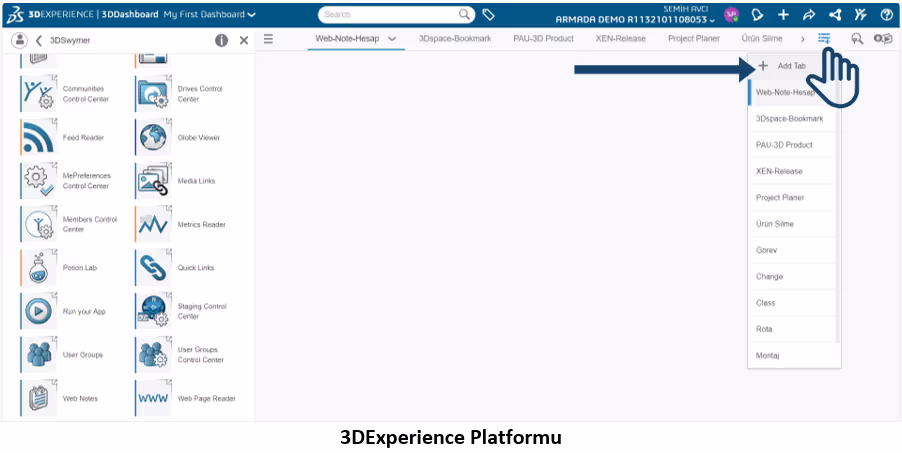Launch the Run your App icon
This screenshot has width=902, height=453.
click(x=39, y=311)
